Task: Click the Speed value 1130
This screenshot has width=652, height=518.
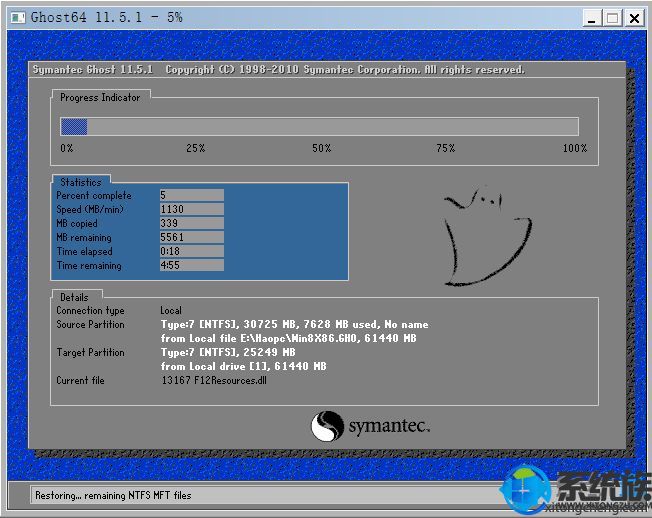Action: tap(192, 209)
